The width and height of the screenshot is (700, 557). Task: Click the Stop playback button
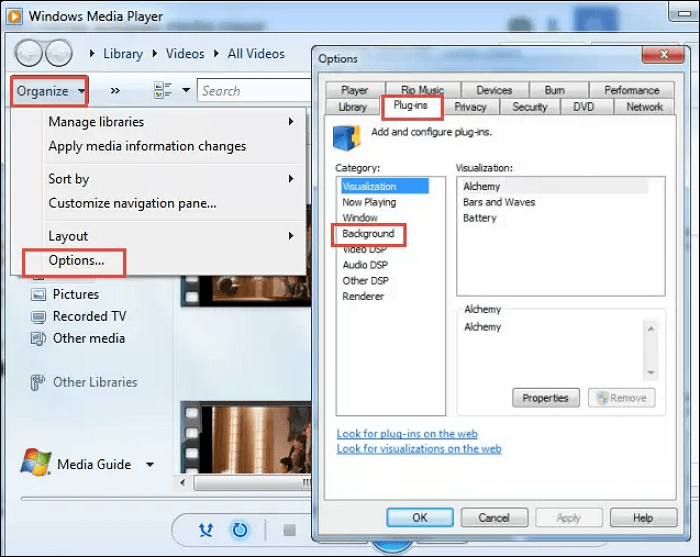[289, 530]
